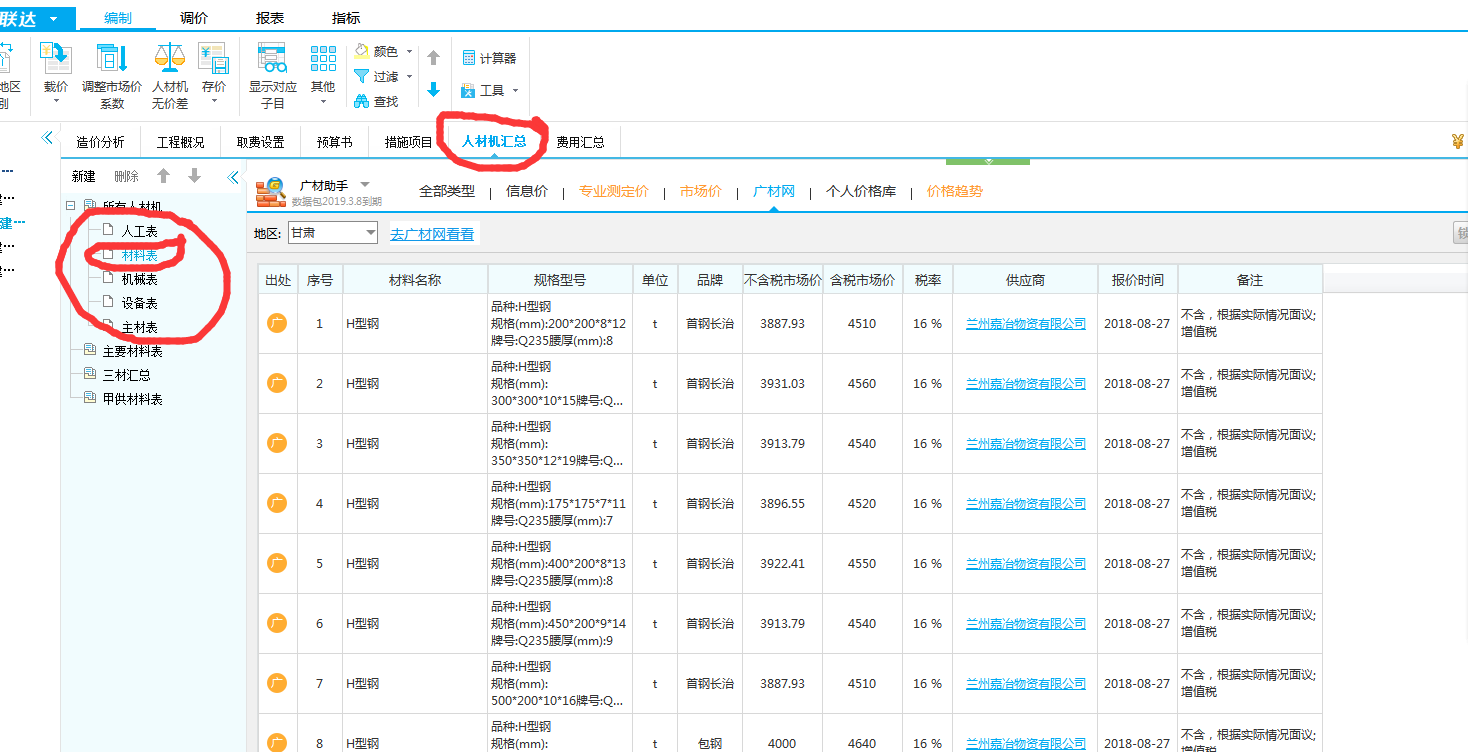
Task: Click the orange 广 icon in row 2
Action: click(277, 383)
